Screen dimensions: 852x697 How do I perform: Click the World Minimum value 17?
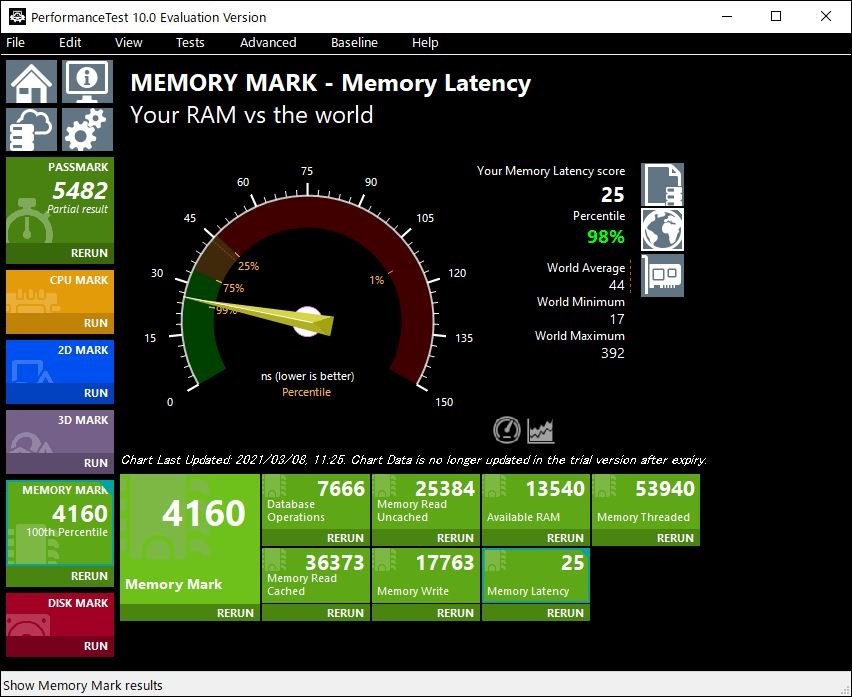pyautogui.click(x=617, y=319)
